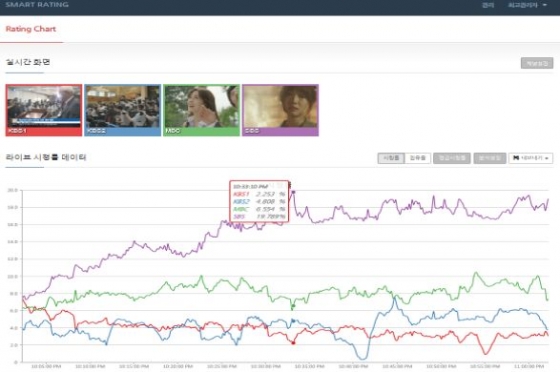Click the gray button in 실시간 화면 header
This screenshot has width=560, height=372.
(x=537, y=63)
